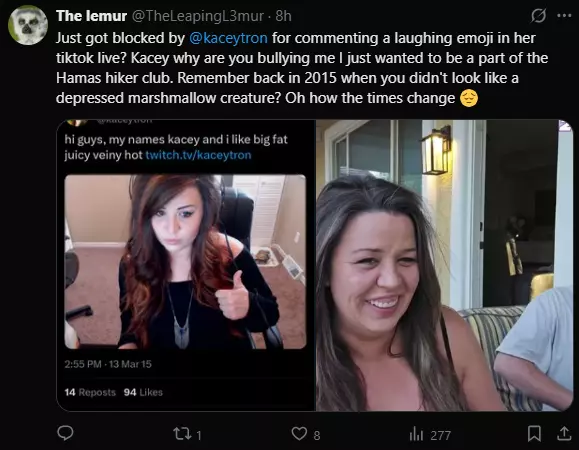Viewport: 579px width, 450px height.
Task: View post analytics bar chart icon
Action: (x=416, y=434)
